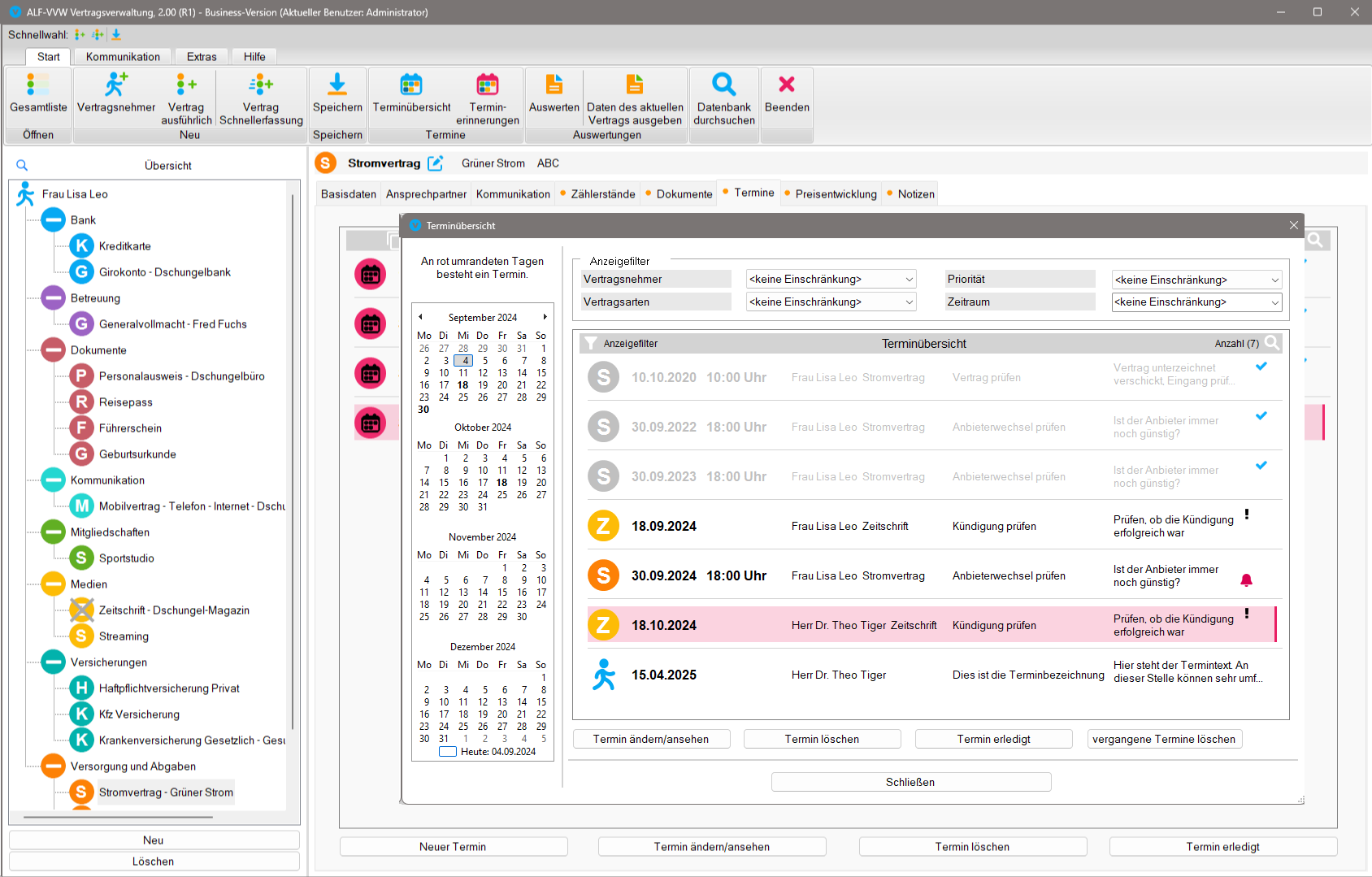Viewport: 1372px width, 877px height.
Task: Collapse the Bank group in tree
Action: pyautogui.click(x=53, y=219)
